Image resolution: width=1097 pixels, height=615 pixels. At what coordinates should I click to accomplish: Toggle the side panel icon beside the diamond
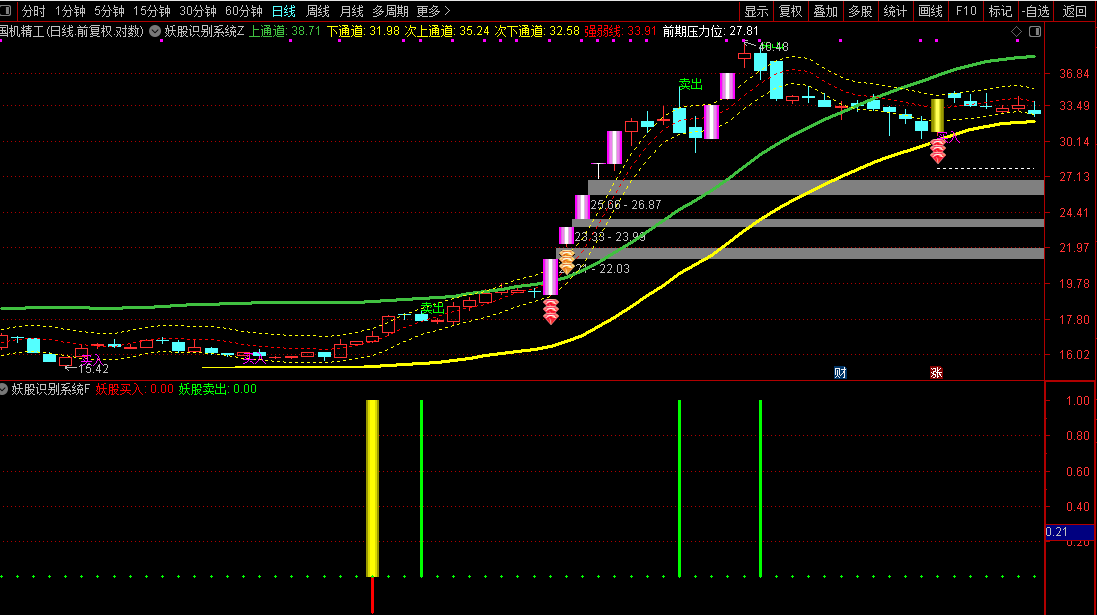click(1035, 31)
